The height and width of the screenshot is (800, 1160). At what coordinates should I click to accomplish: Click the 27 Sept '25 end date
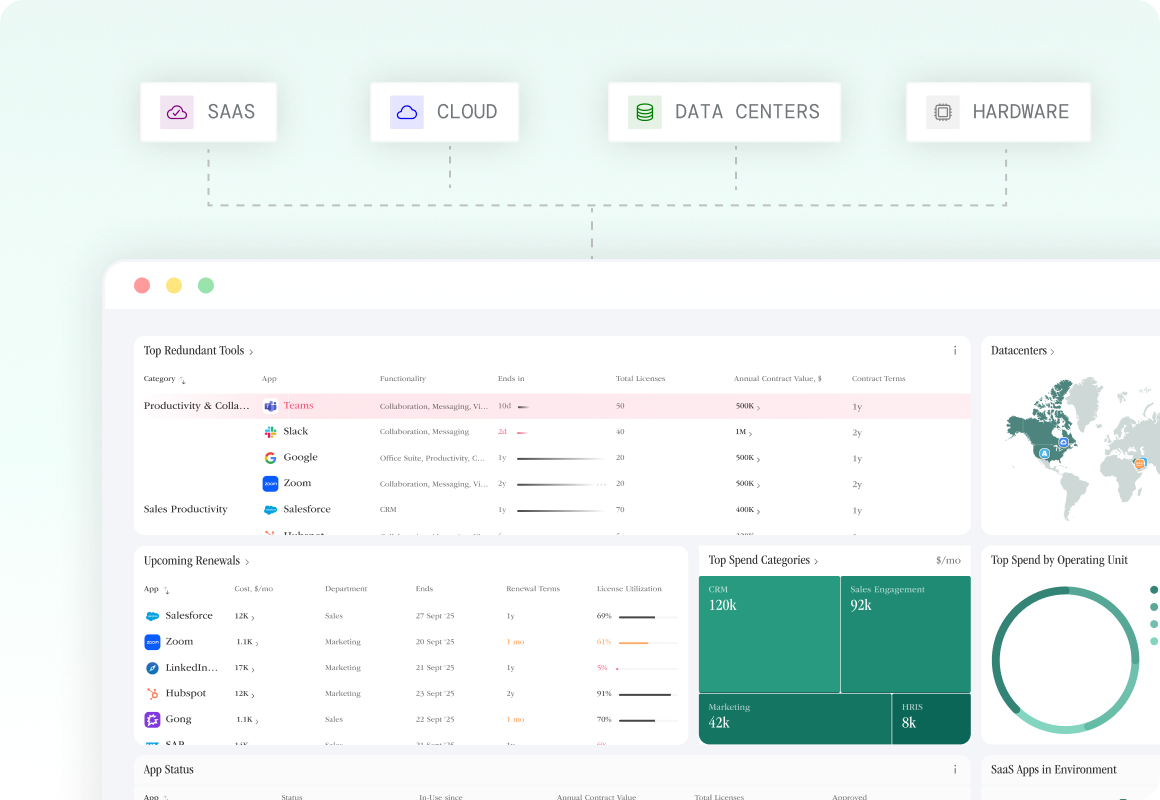[x=435, y=616]
